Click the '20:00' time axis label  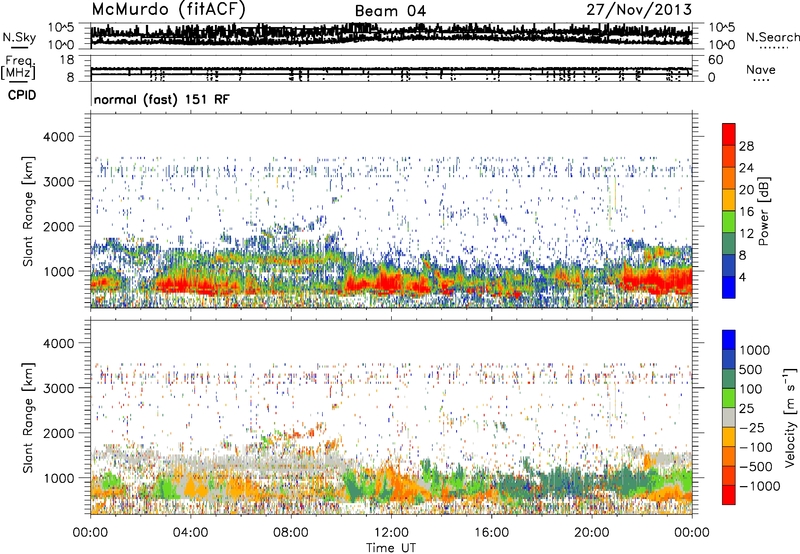pos(592,533)
